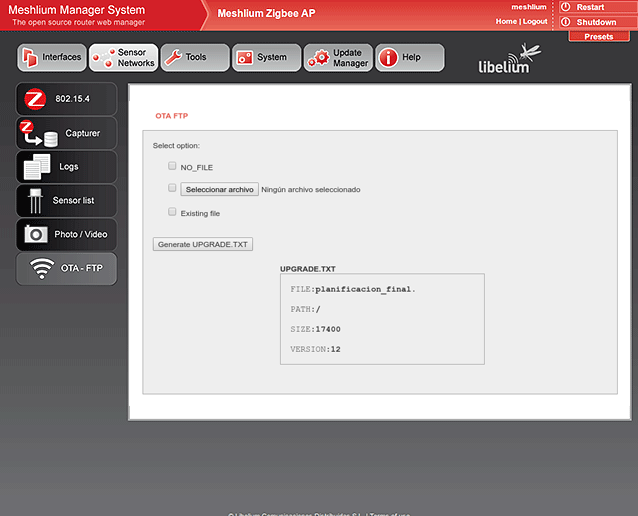Open the Tools tab

click(x=195, y=58)
